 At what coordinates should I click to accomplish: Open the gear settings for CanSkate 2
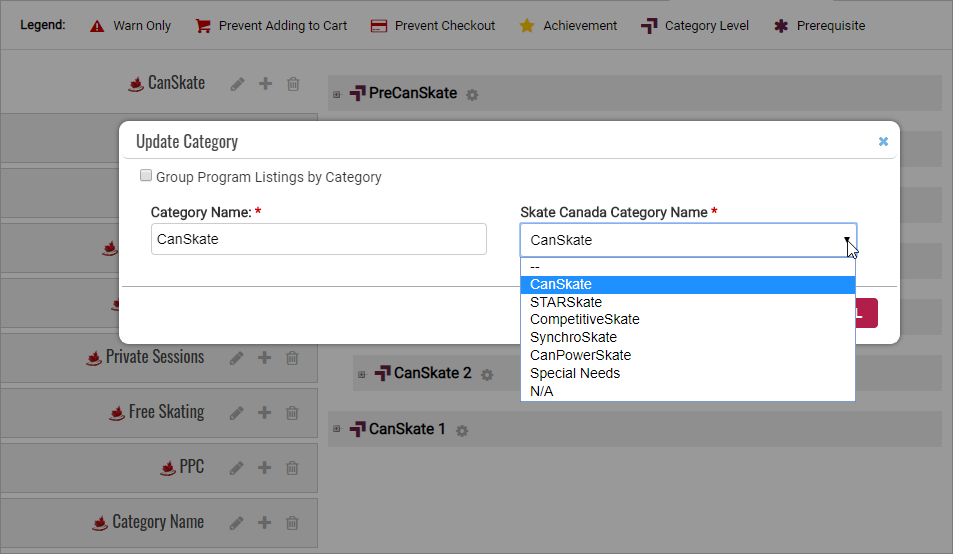pos(487,375)
